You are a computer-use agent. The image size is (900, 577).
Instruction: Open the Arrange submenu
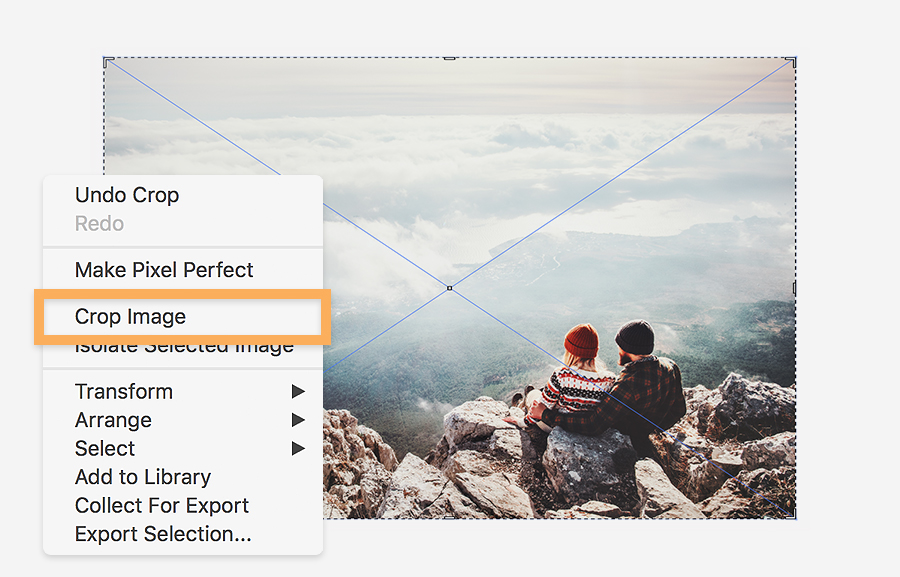click(x=183, y=420)
